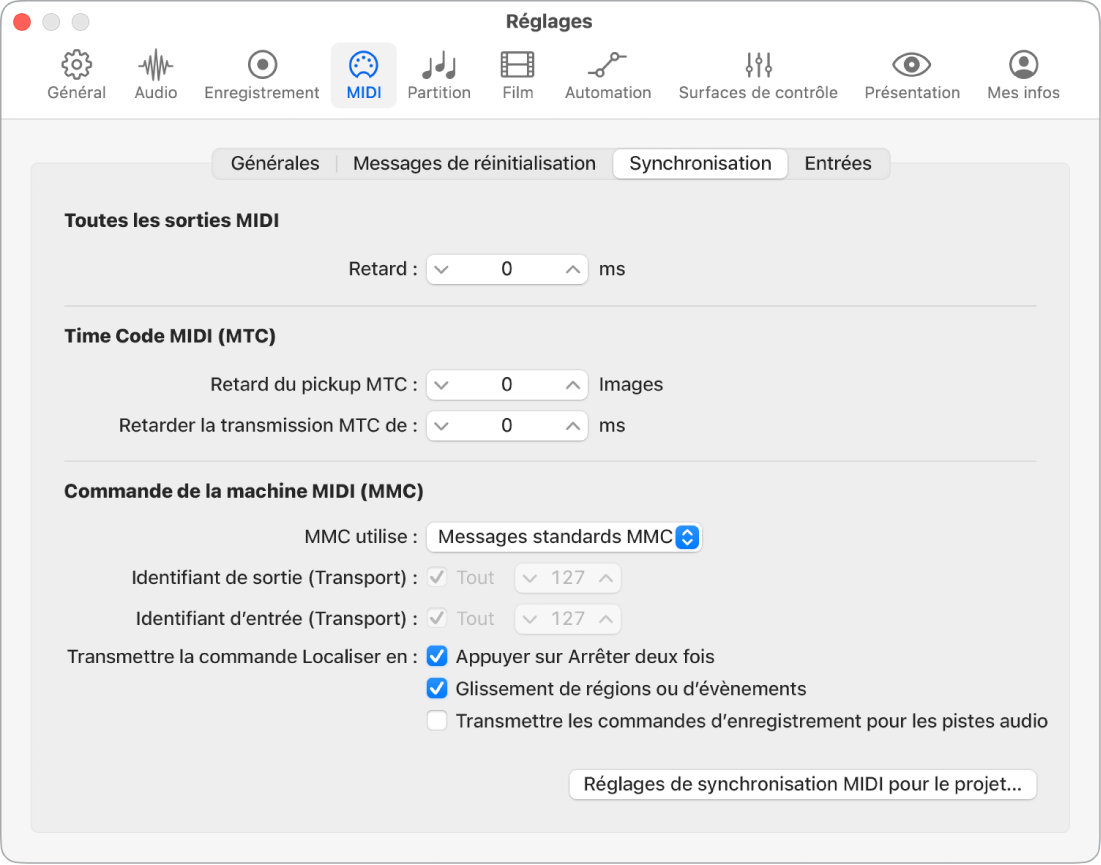The height and width of the screenshot is (865, 1101).
Task: Select the Générales tab
Action: (x=274, y=163)
